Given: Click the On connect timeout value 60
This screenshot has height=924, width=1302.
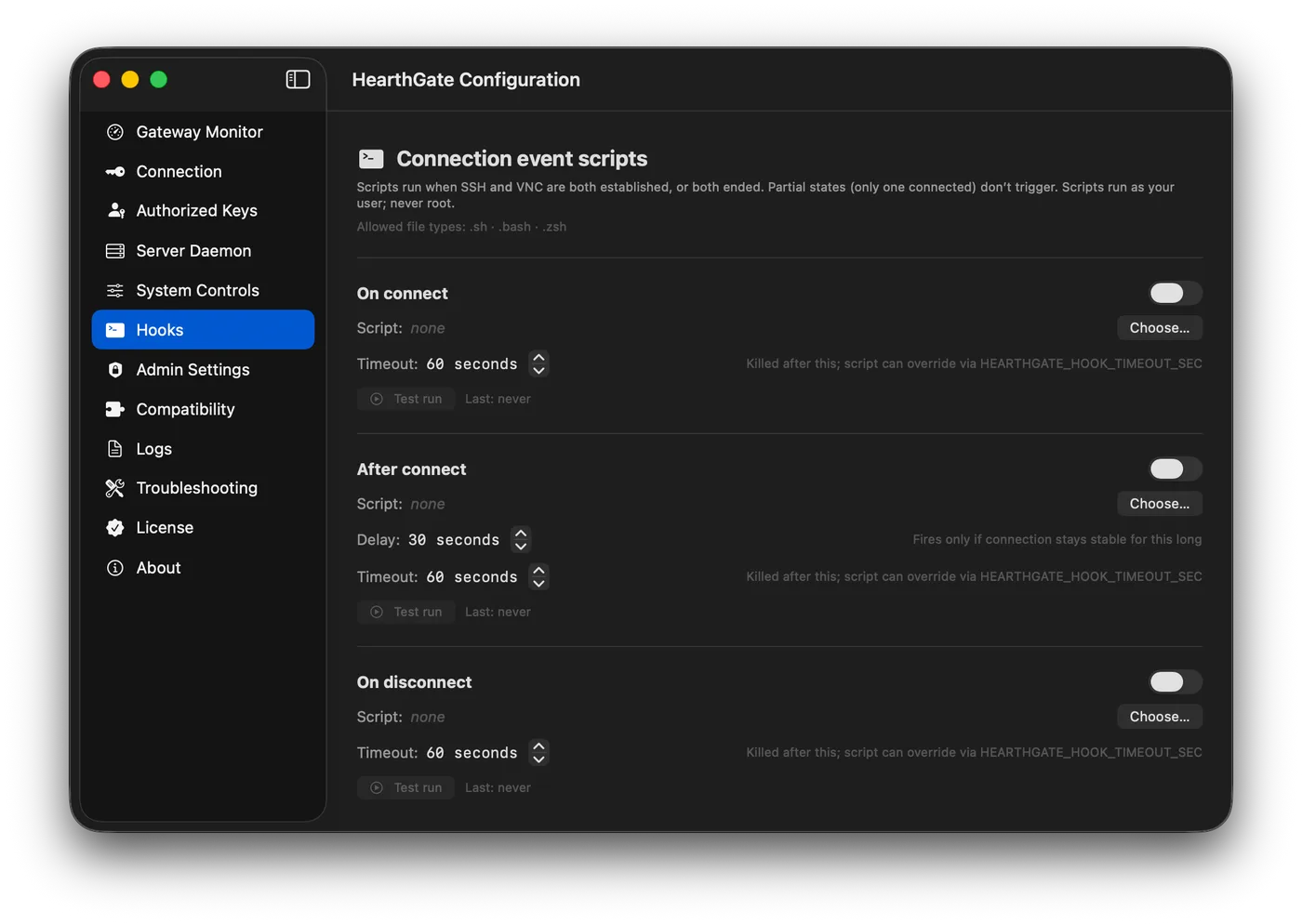Looking at the screenshot, I should [435, 364].
